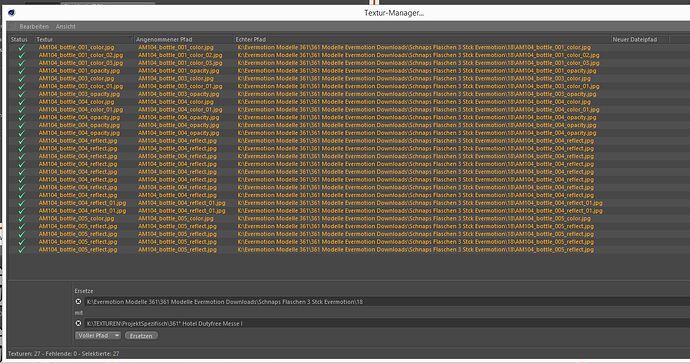
Task: Sort by the Textur column header
Action: (44, 40)
